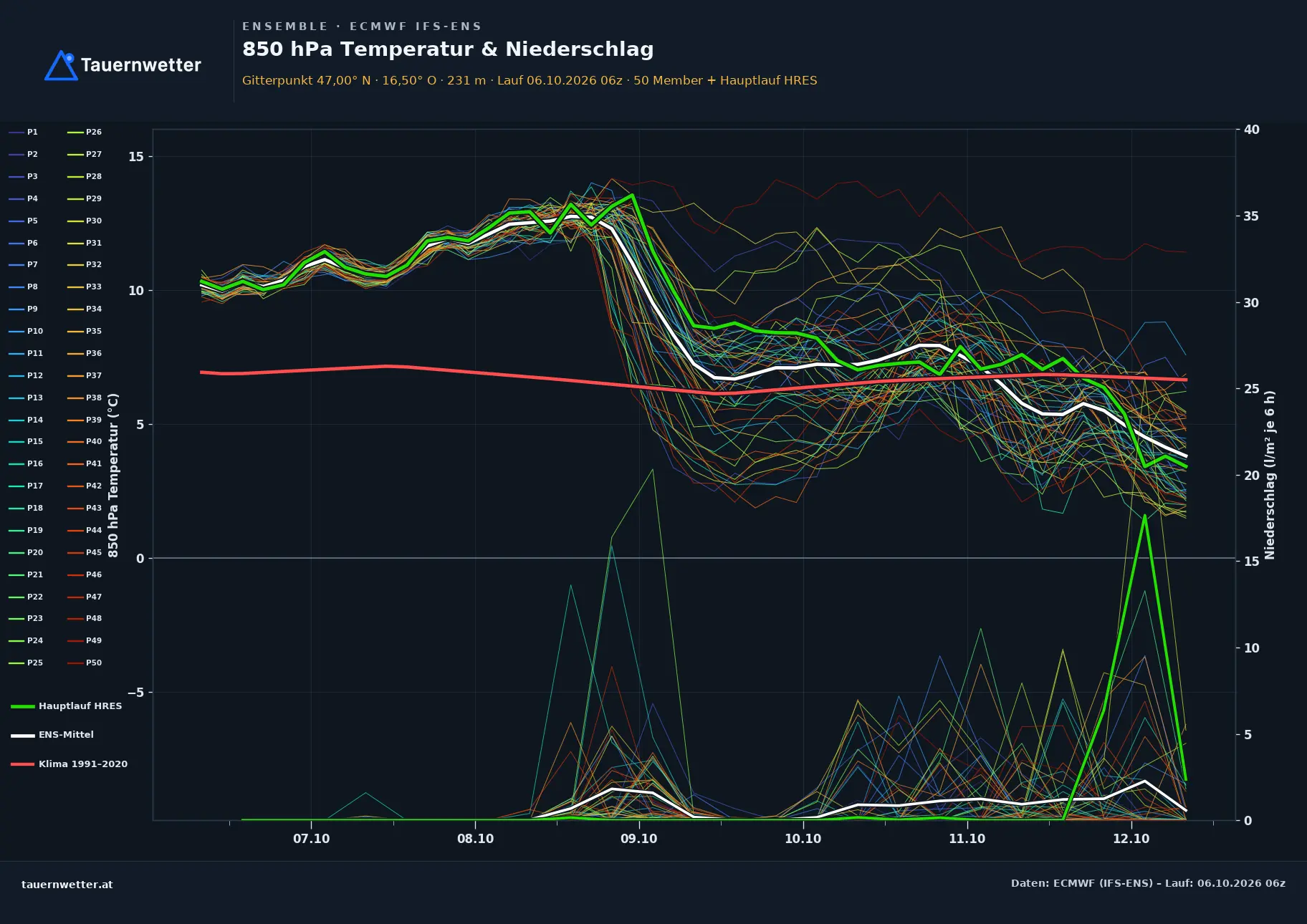This screenshot has height=924, width=1307.
Task: Click the 12.10 date tick label
Action: pyautogui.click(x=1131, y=839)
